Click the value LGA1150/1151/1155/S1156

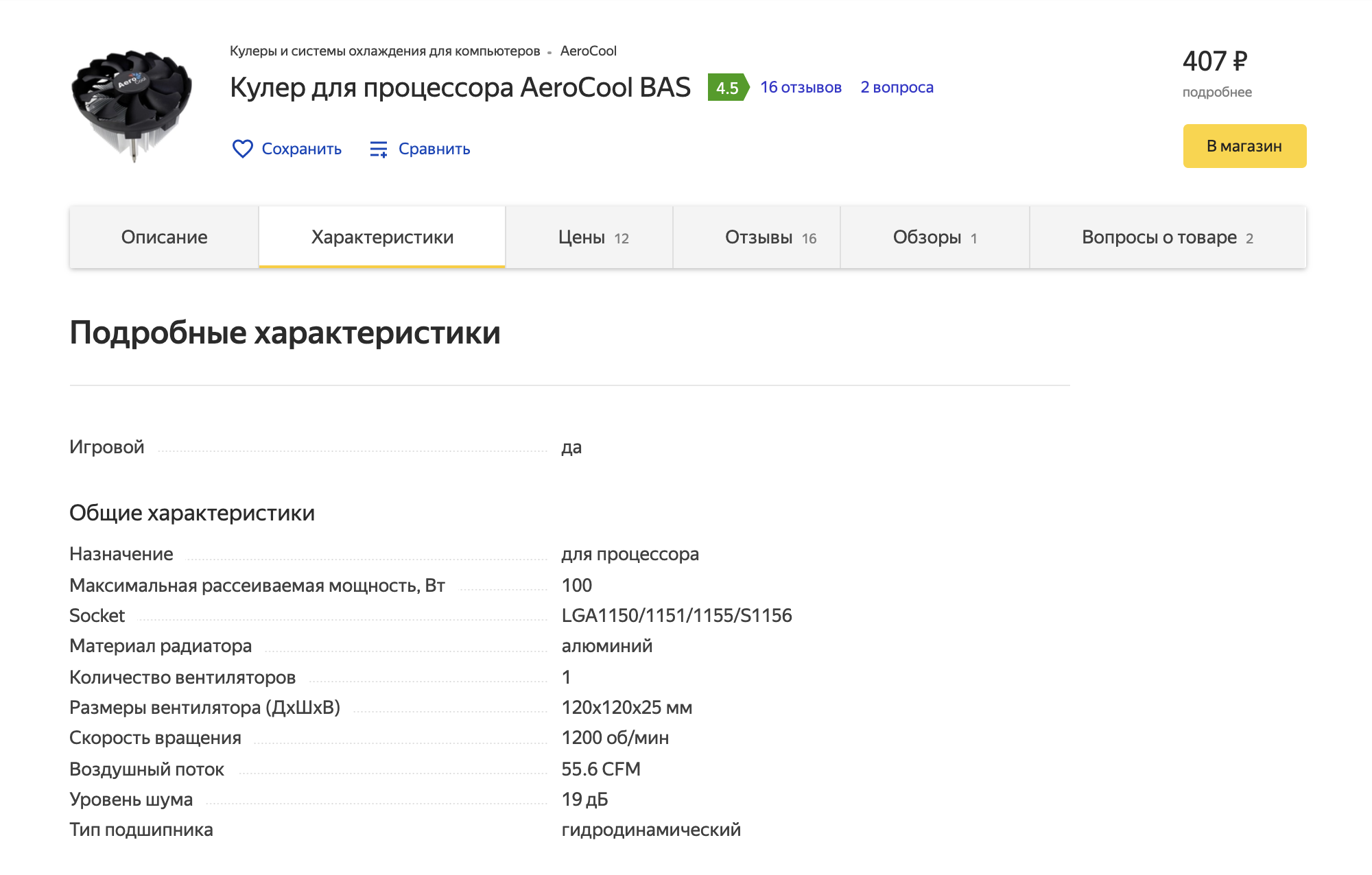677,616
